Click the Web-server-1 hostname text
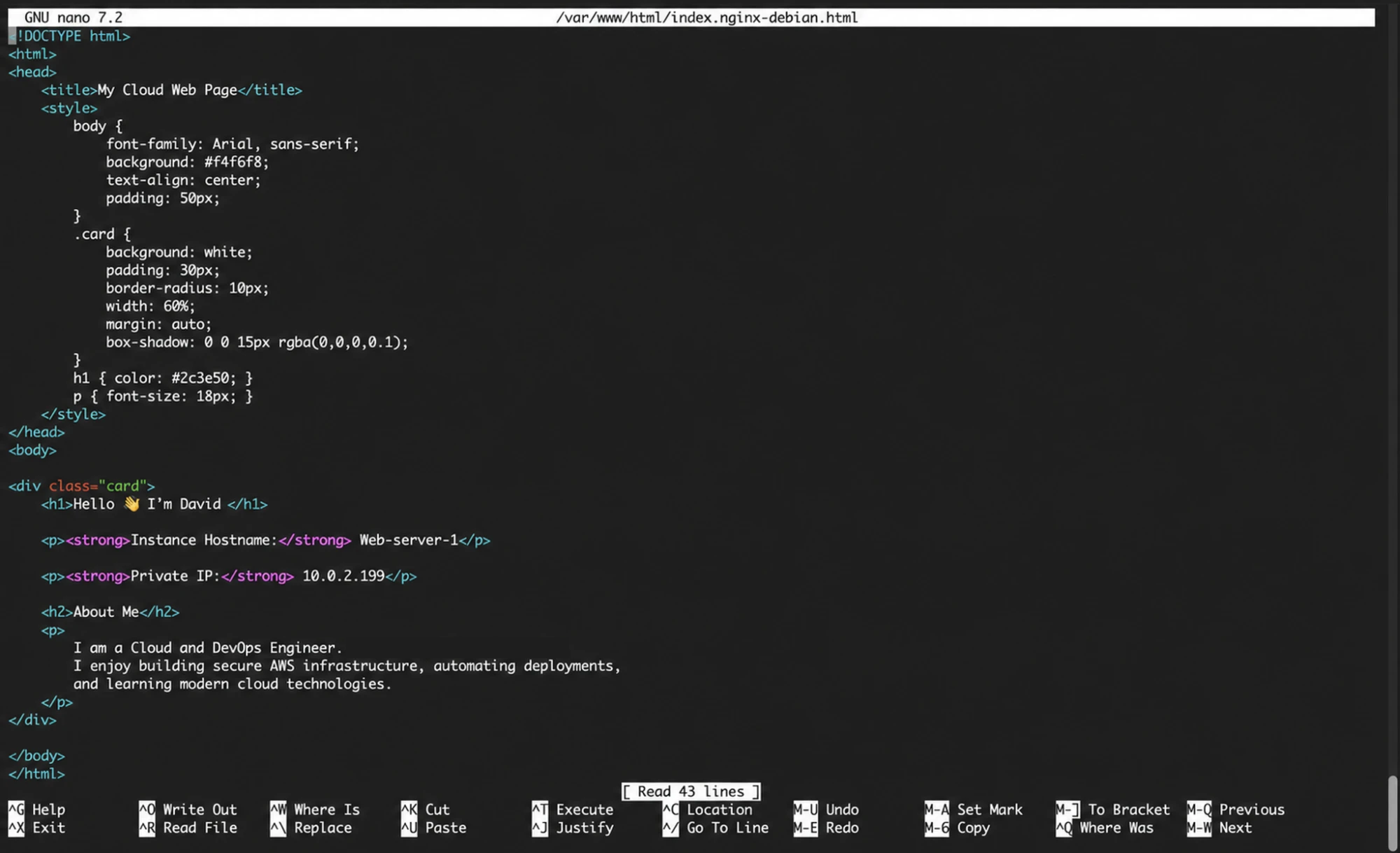 click(x=409, y=540)
